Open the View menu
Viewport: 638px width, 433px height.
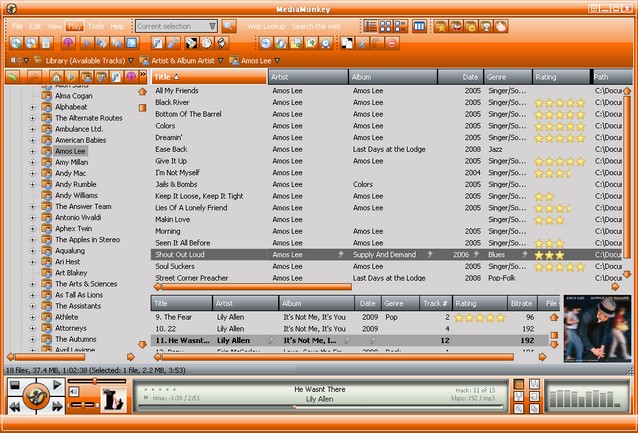click(55, 26)
